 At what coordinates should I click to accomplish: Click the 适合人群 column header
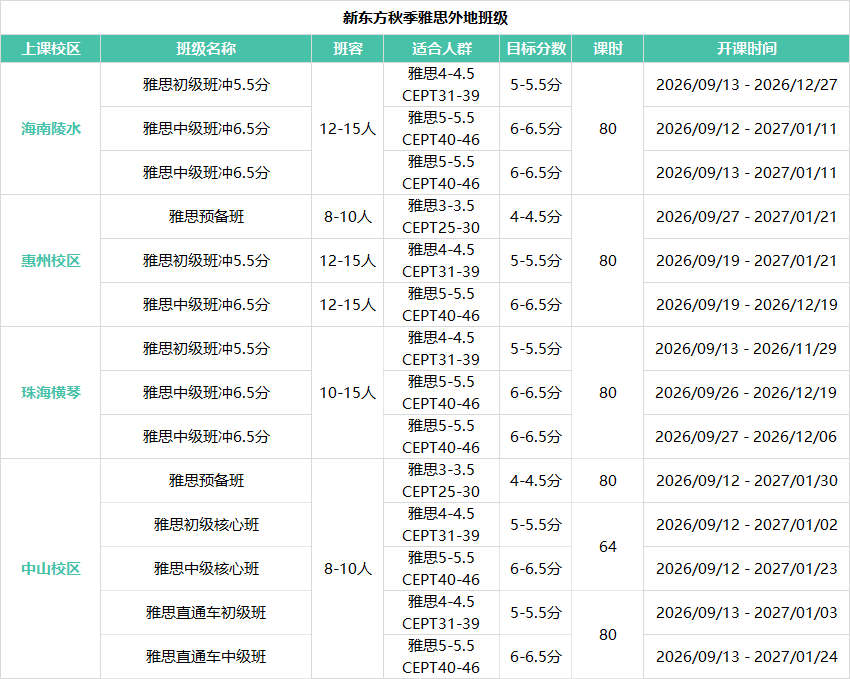441,49
